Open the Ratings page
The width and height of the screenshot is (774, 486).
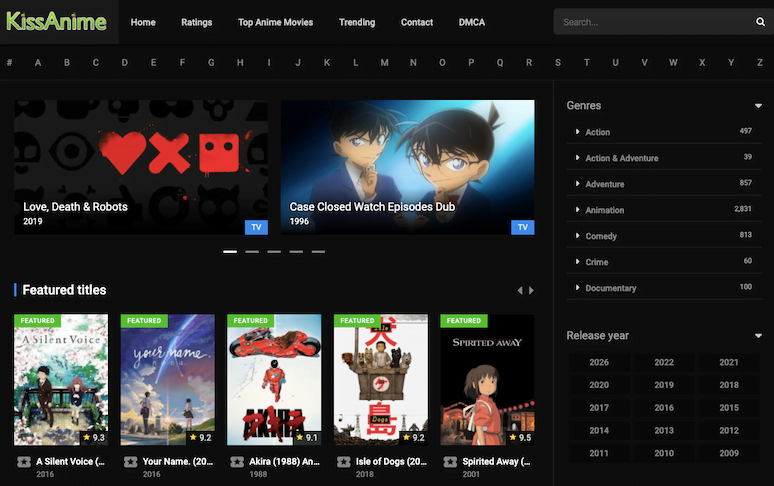click(196, 22)
